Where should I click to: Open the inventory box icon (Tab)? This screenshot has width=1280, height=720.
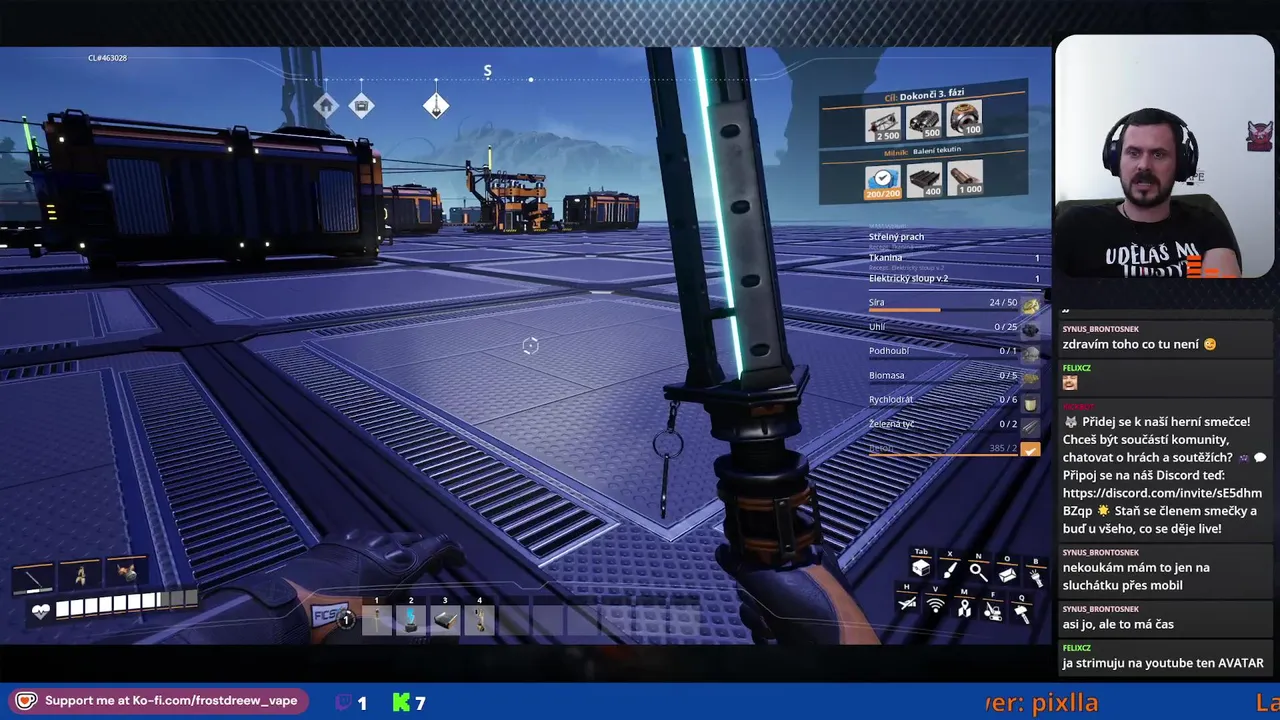pyautogui.click(x=921, y=569)
